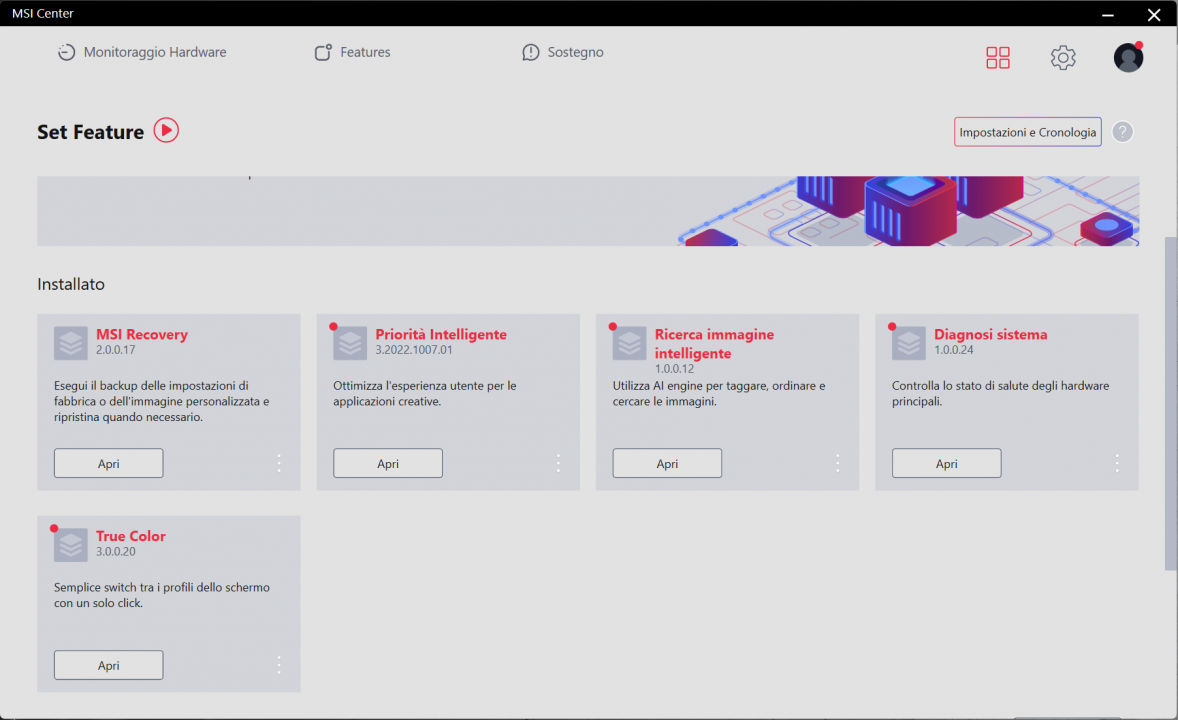Image resolution: width=1178 pixels, height=720 pixels.
Task: Open the Sostegno support tab
Action: [563, 52]
